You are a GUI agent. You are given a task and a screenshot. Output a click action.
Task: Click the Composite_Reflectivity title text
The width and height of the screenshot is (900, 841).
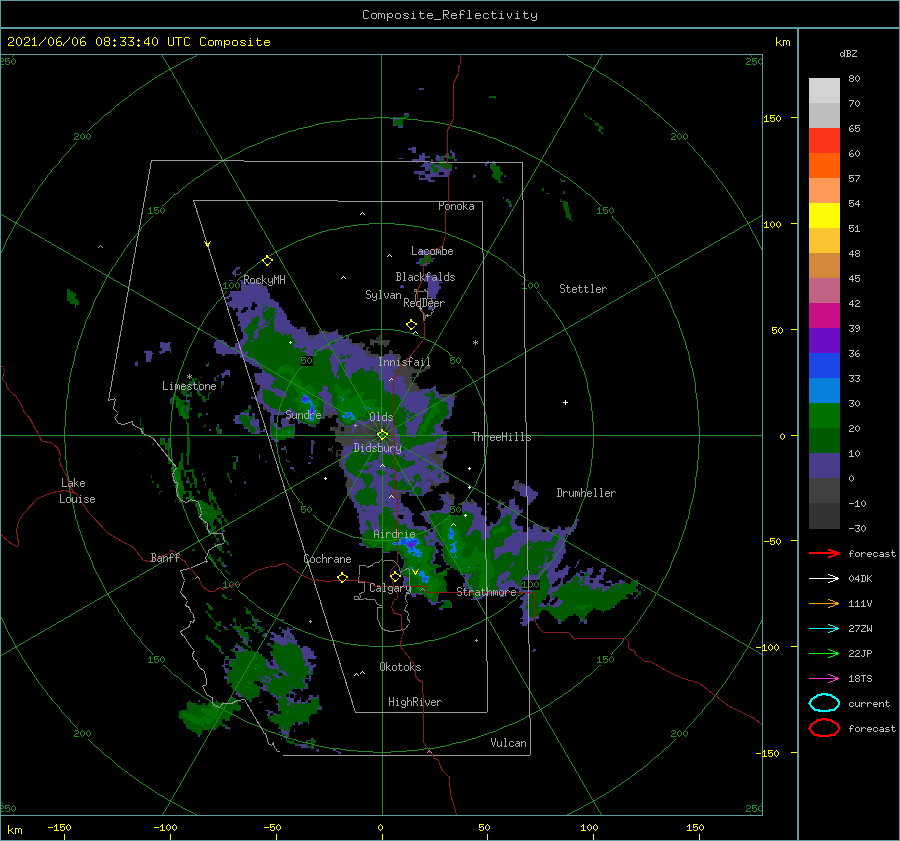[450, 15]
